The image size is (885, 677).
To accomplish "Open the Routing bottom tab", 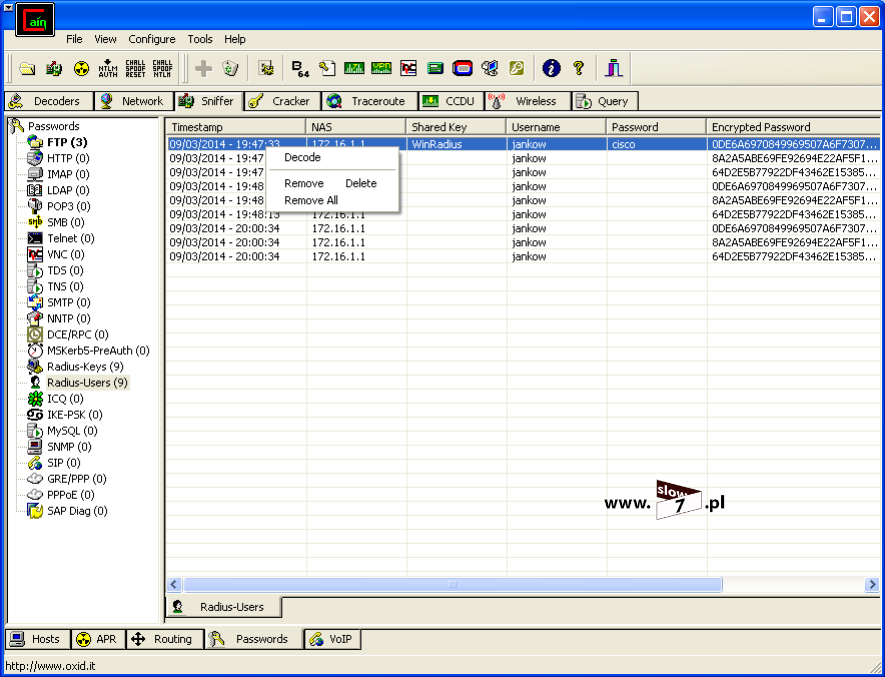I will (x=164, y=639).
